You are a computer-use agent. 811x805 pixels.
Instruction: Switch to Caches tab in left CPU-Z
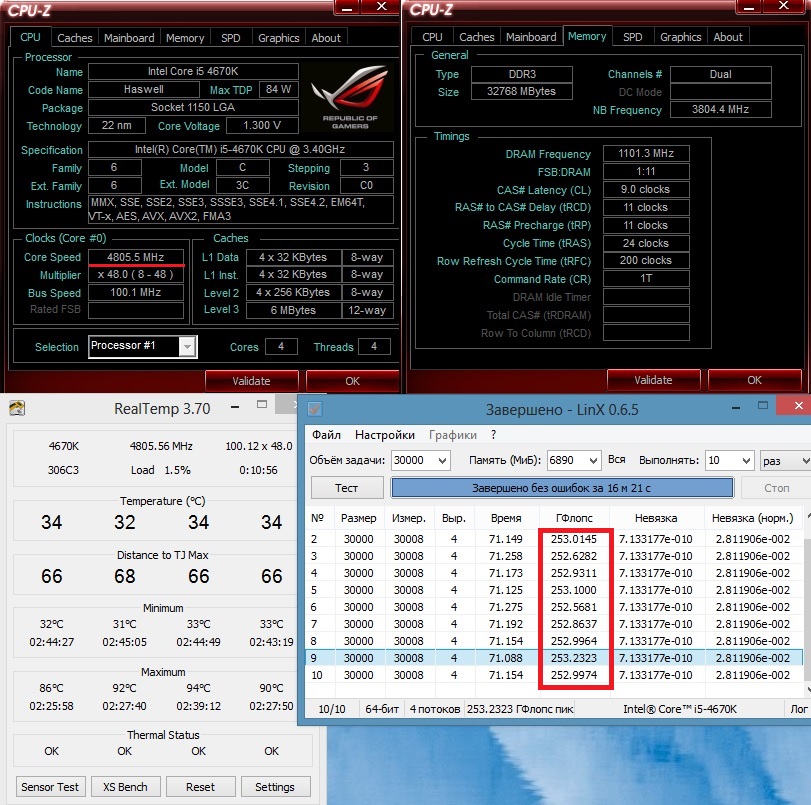point(74,38)
